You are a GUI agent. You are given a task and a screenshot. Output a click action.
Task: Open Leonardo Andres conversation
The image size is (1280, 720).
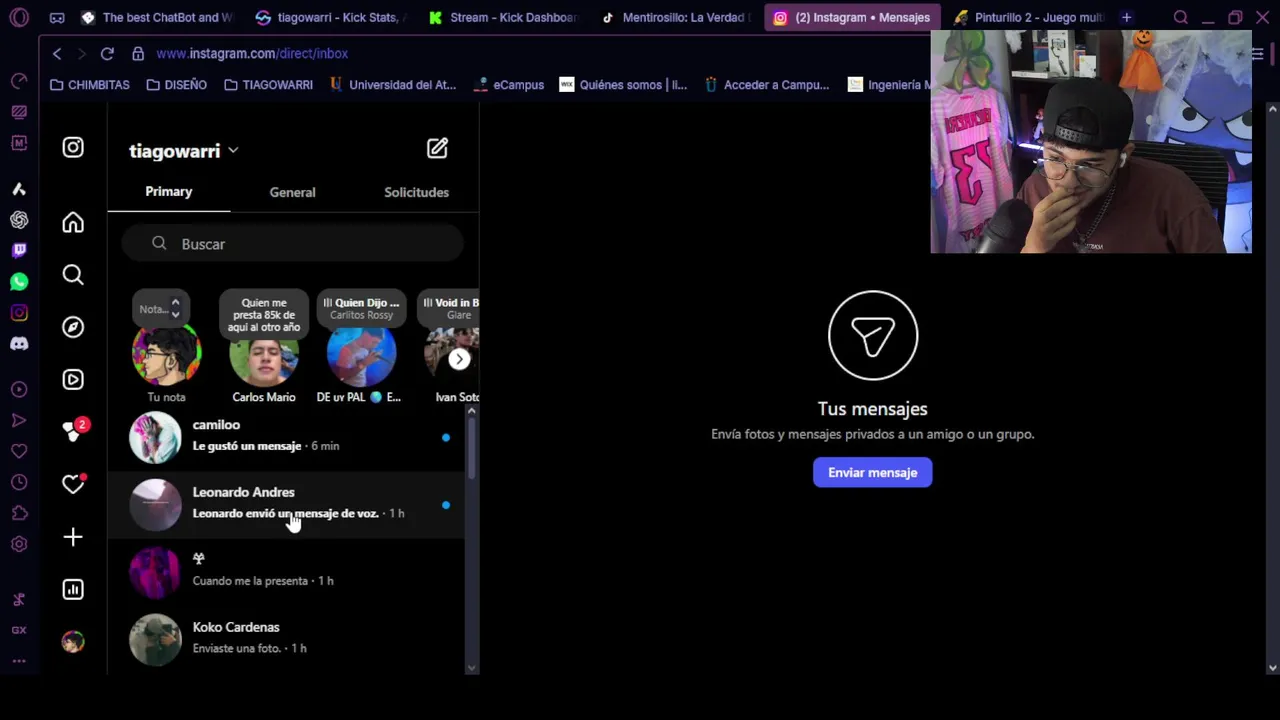coord(287,504)
